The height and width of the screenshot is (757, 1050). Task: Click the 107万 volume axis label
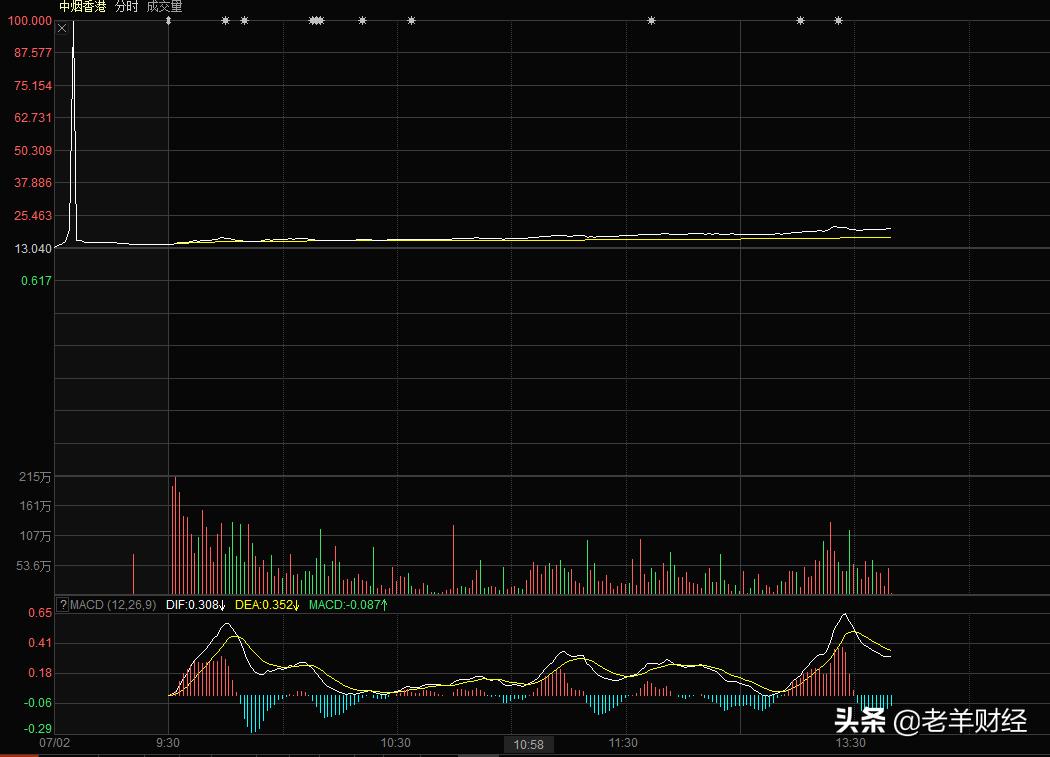[x=35, y=536]
